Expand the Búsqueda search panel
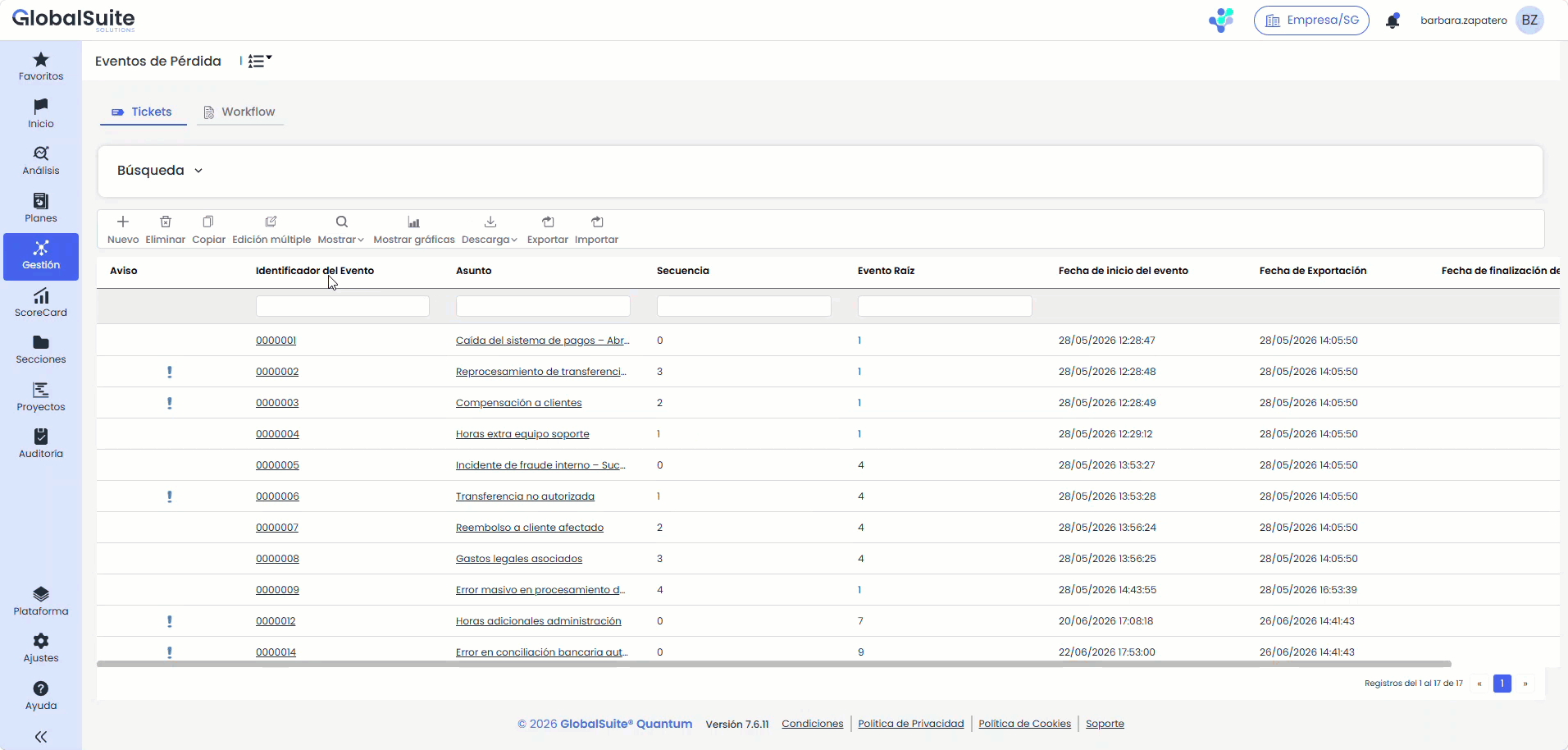 (x=160, y=171)
